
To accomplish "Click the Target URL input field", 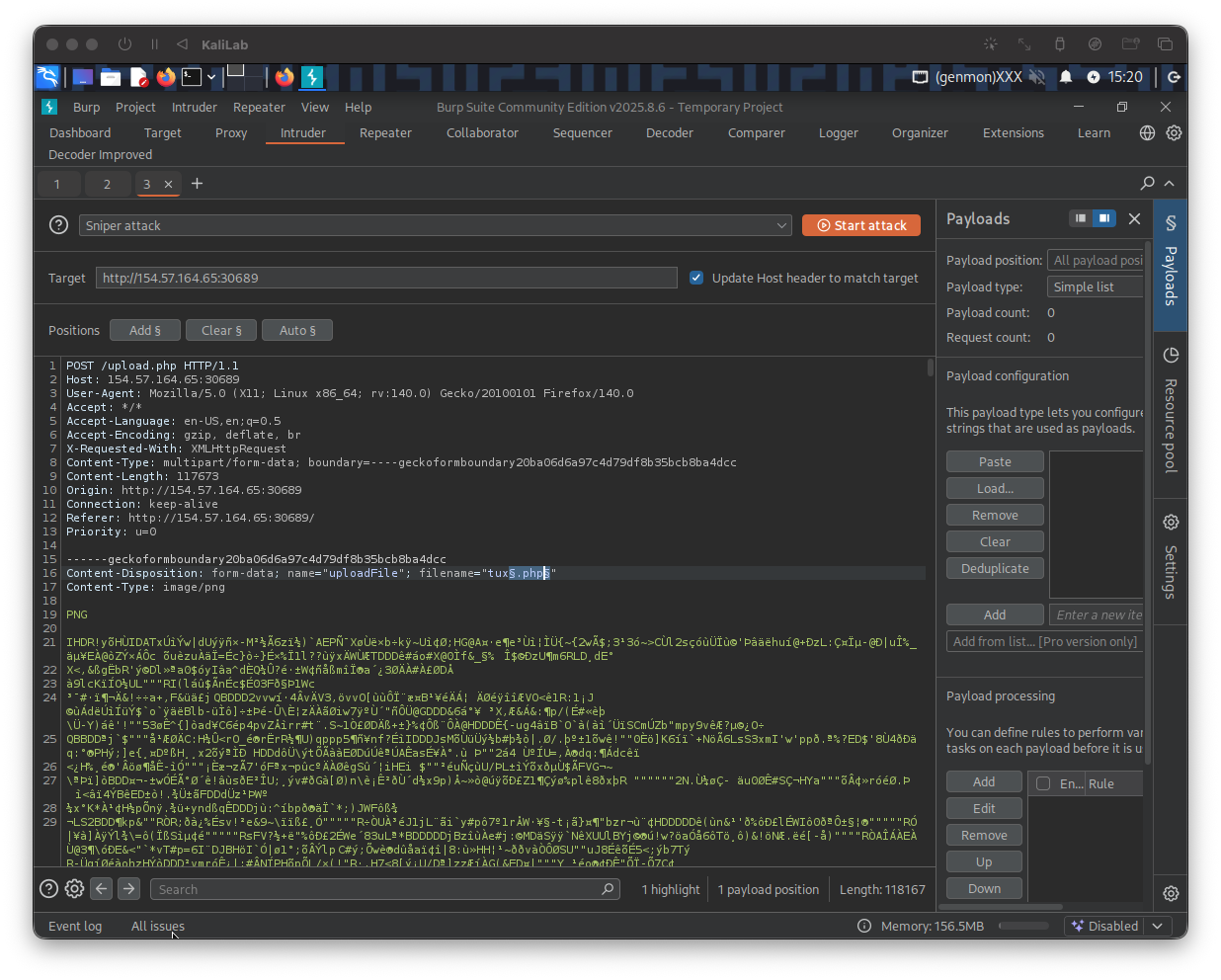I will [385, 279].
